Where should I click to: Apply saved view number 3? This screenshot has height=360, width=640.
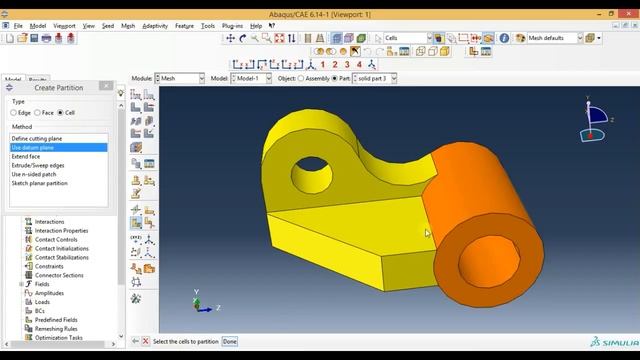click(x=347, y=64)
